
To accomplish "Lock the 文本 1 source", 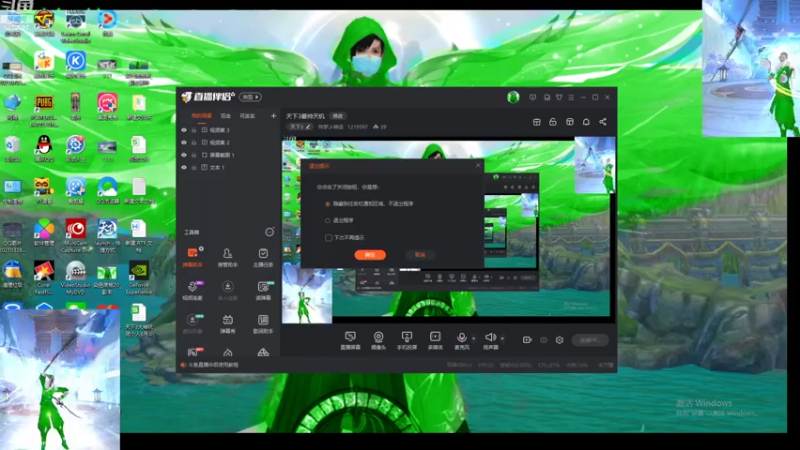I will click(x=194, y=167).
